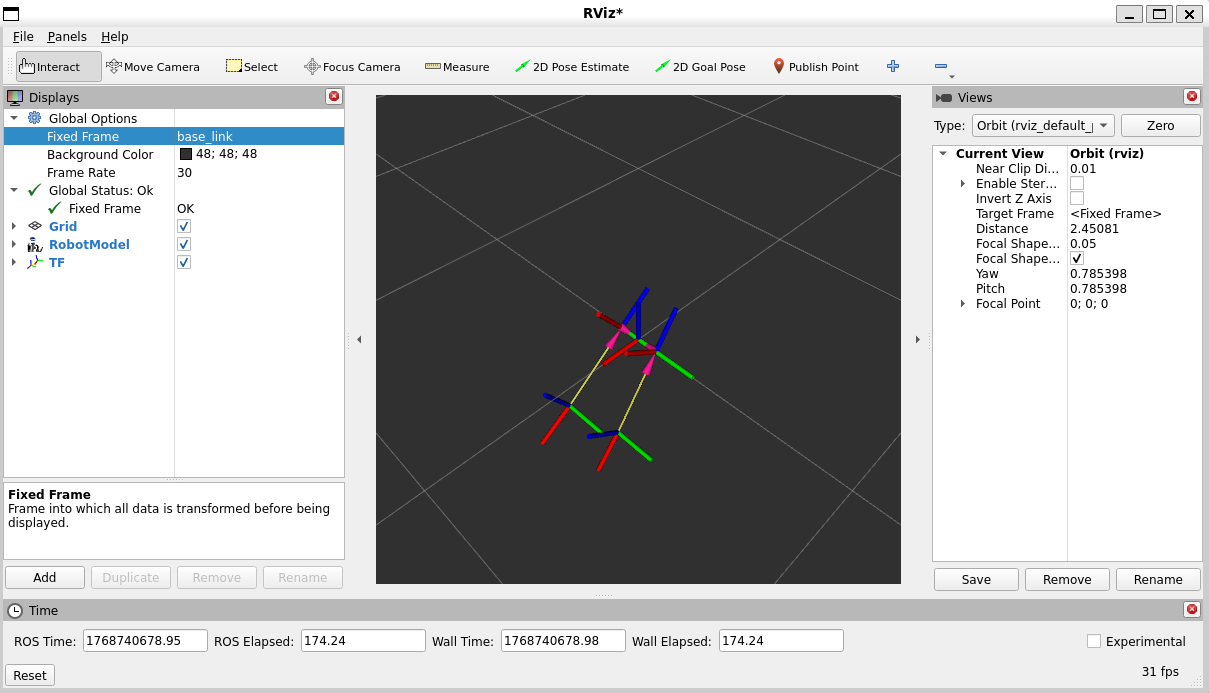Expand the TF display tree item
This screenshot has width=1209, height=693.
(x=14, y=262)
